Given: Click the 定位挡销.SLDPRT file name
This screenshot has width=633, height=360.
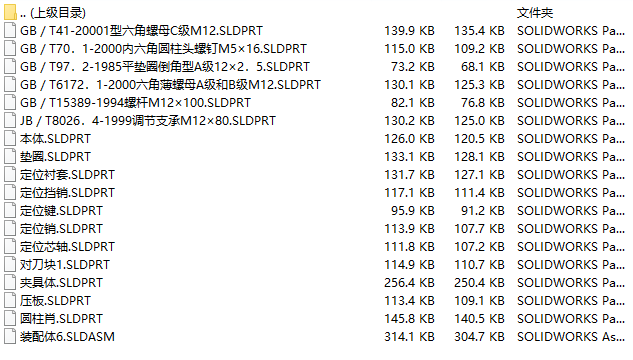Looking at the screenshot, I should point(67,193).
